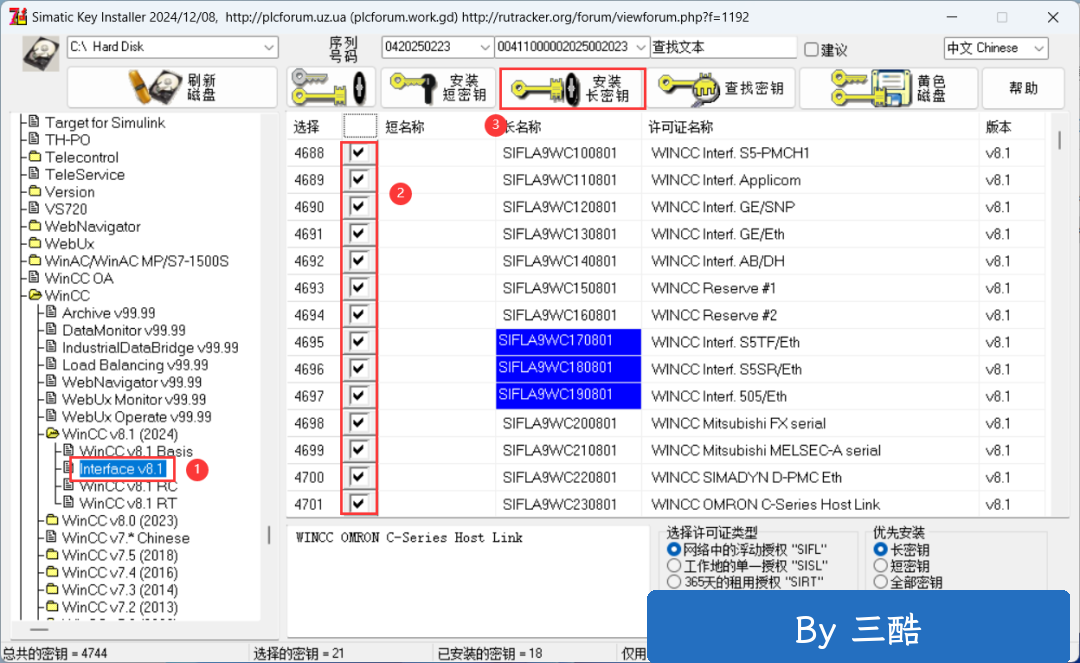Sort by 版本 column header
This screenshot has height=663, width=1080.
click(x=998, y=127)
